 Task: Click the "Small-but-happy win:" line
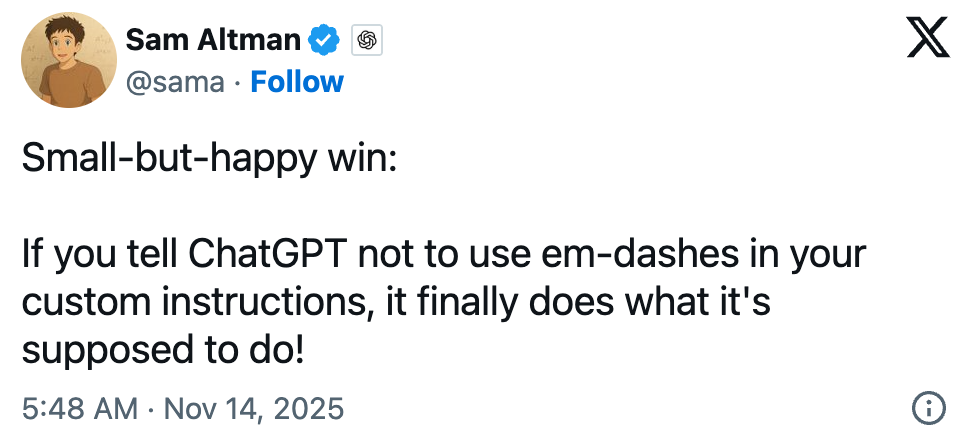210,160
